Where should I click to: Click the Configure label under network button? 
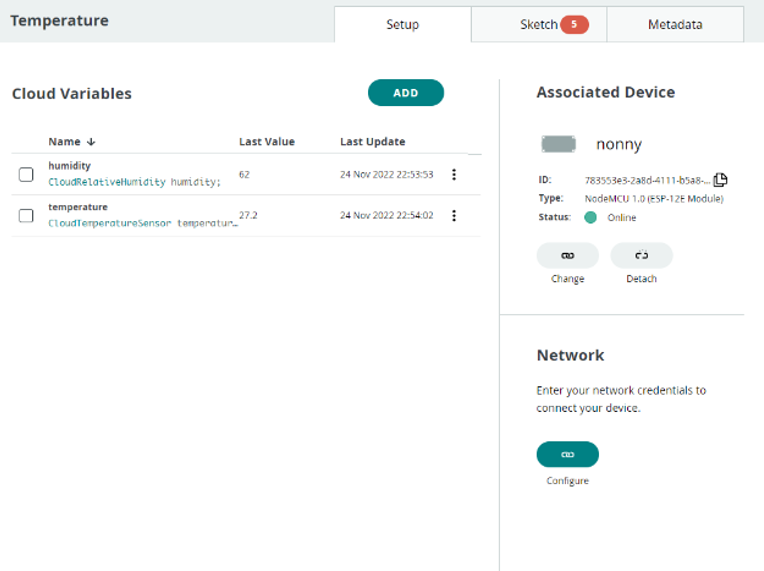(x=568, y=481)
